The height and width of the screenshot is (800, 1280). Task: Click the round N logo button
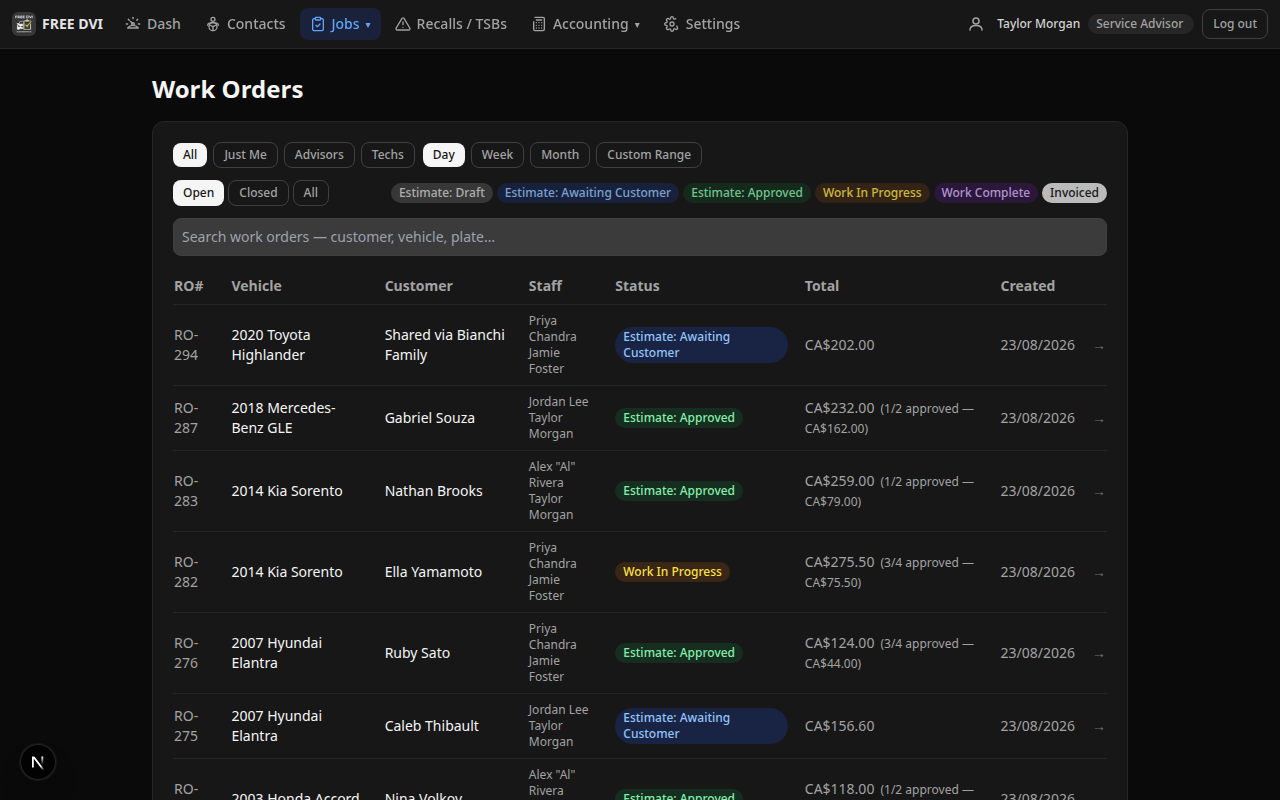pyautogui.click(x=38, y=762)
